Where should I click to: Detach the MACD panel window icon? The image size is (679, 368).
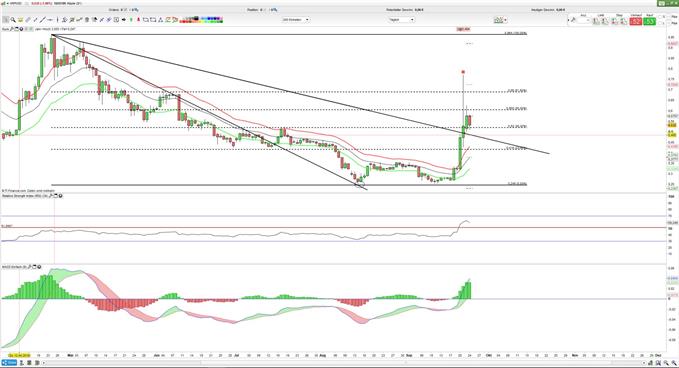[x=34, y=267]
